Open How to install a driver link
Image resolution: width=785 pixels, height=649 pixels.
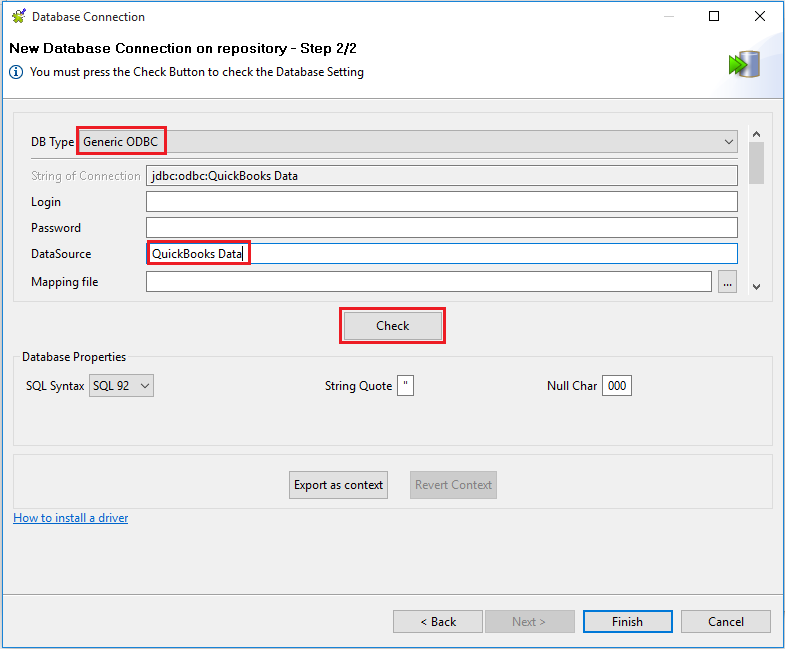[71, 518]
